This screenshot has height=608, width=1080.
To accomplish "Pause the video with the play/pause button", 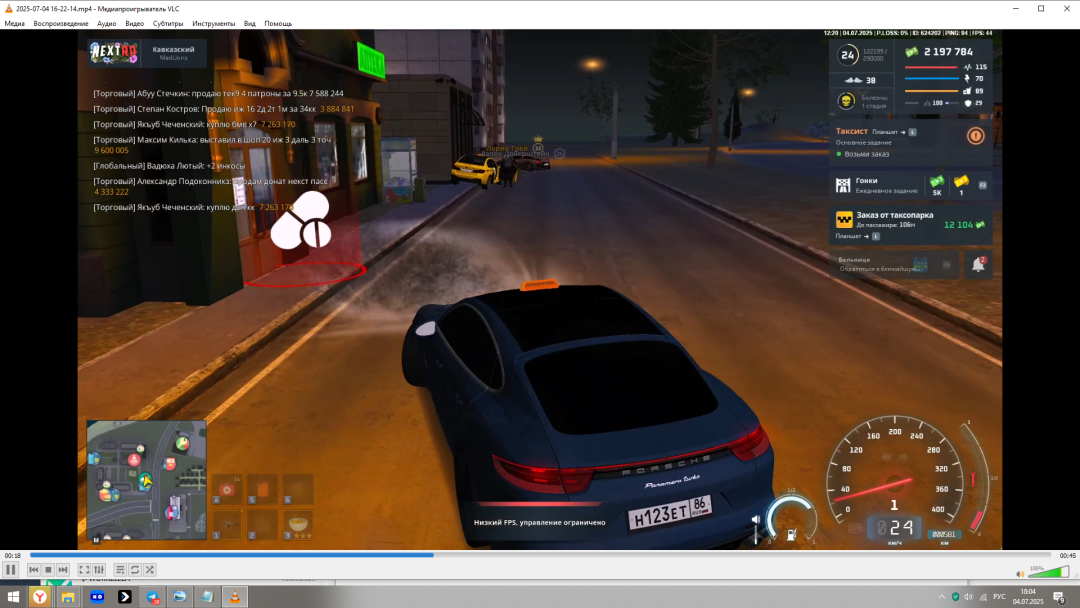I will (x=10, y=569).
